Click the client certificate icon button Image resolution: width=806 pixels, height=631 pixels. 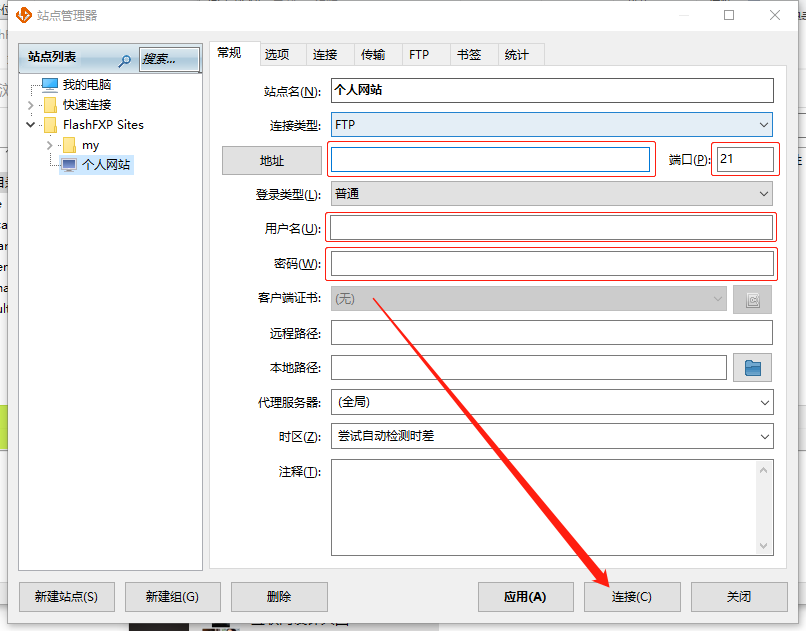(752, 299)
